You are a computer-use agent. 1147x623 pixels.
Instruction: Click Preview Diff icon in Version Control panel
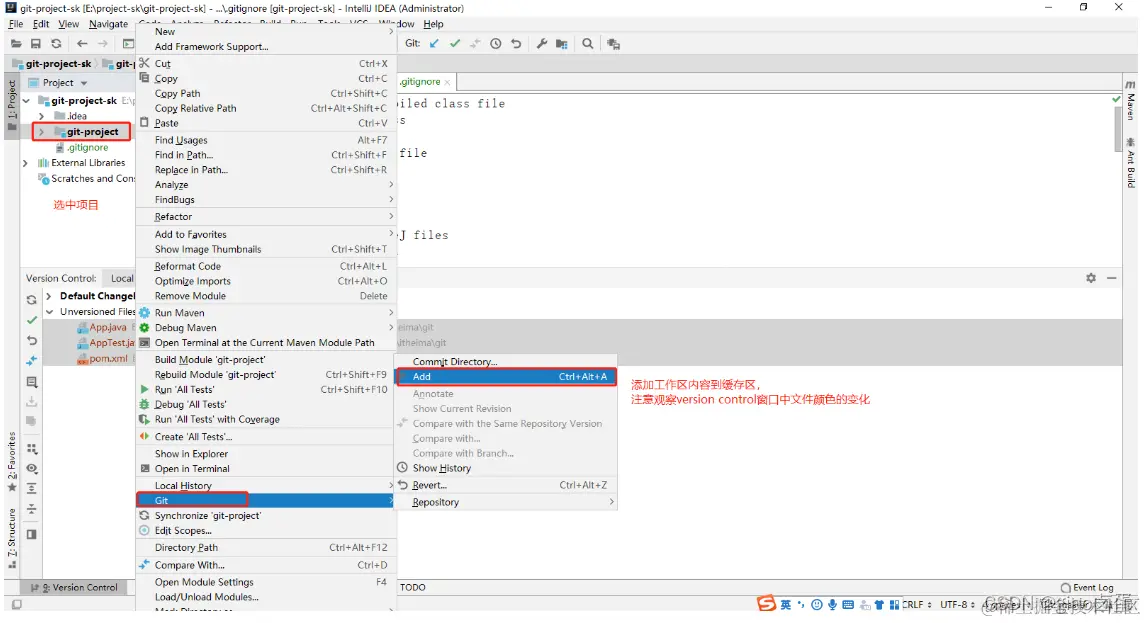click(31, 535)
